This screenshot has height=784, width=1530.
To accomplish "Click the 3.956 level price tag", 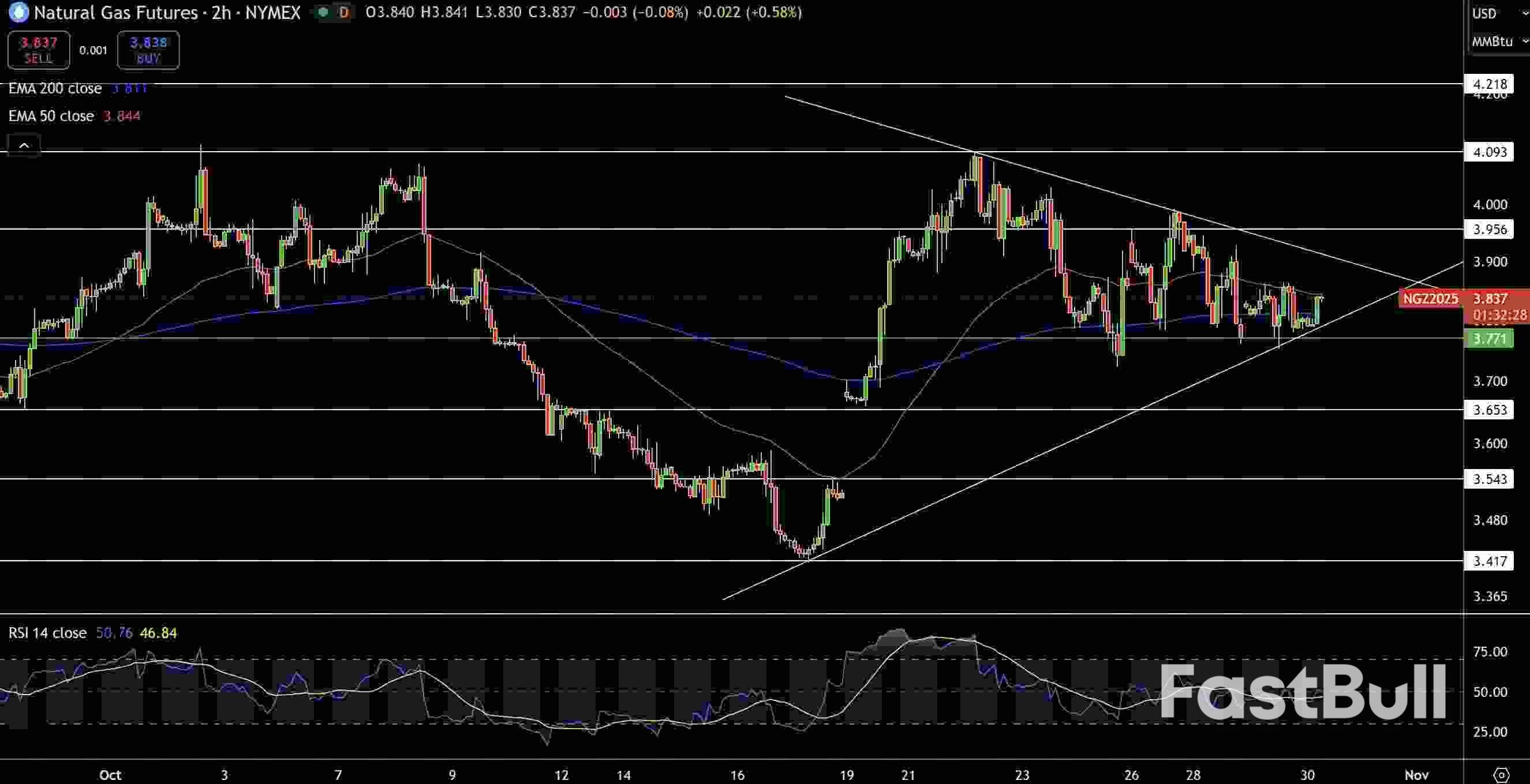I will pyautogui.click(x=1490, y=229).
